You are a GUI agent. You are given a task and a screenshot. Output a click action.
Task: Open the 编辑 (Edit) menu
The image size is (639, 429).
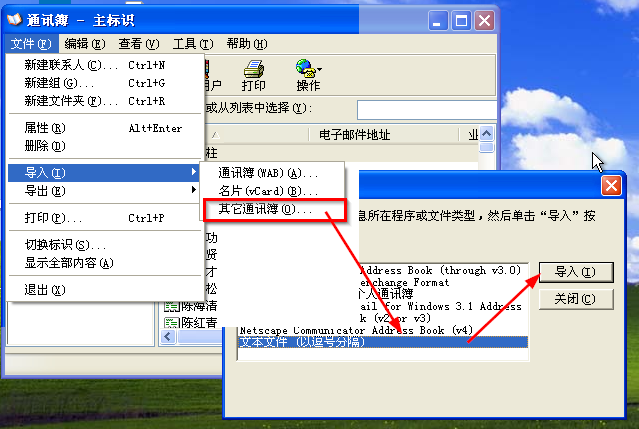point(85,44)
